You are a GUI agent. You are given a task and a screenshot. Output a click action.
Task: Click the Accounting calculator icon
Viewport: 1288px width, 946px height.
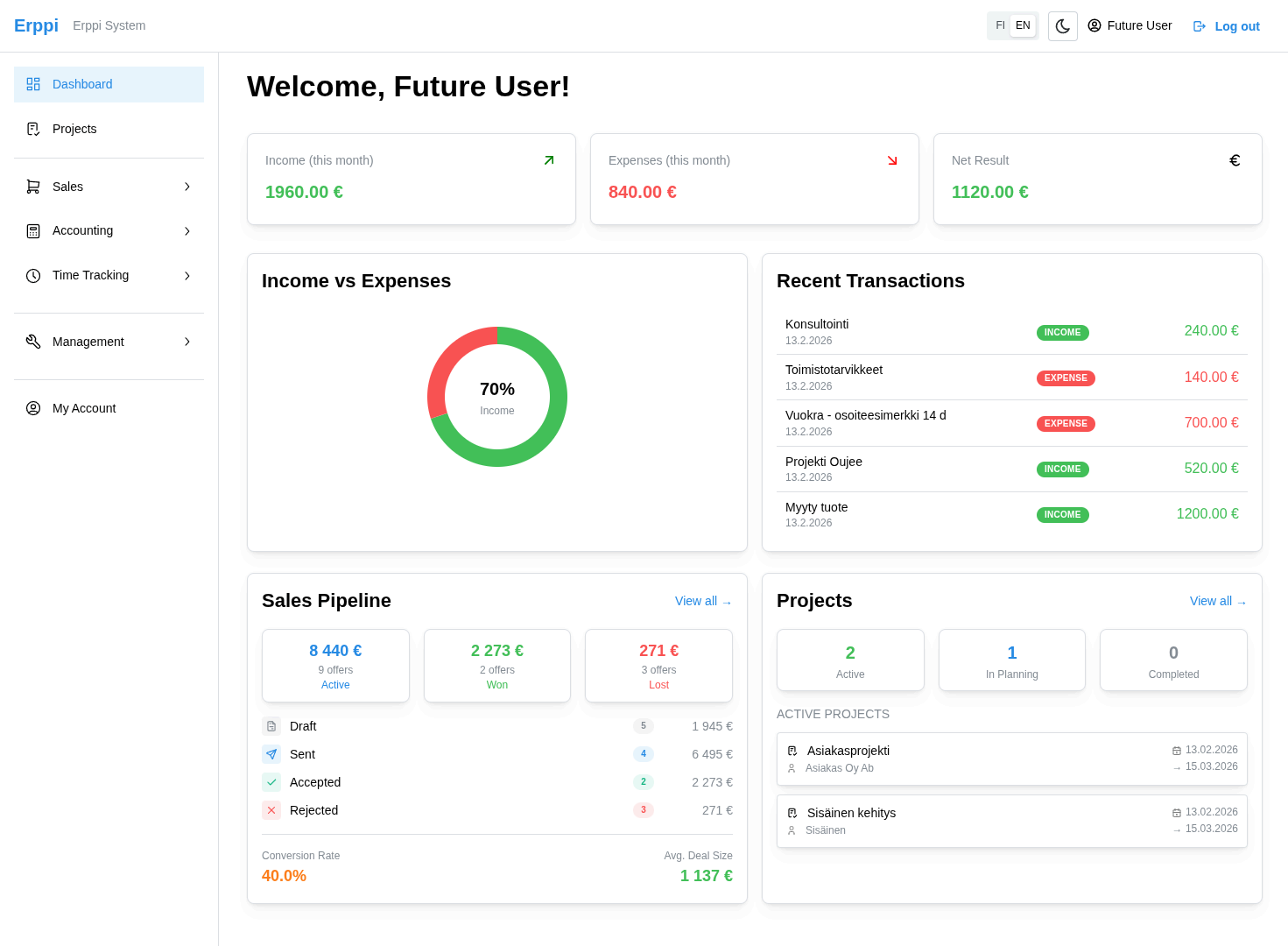[33, 231]
